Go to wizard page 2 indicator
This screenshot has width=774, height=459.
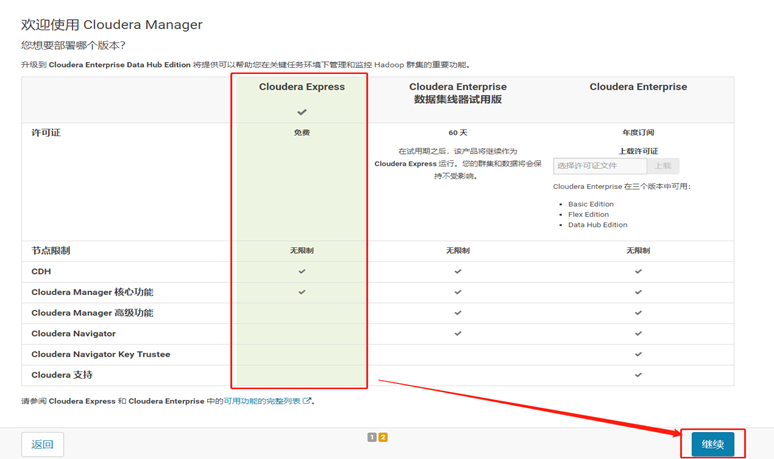point(383,437)
